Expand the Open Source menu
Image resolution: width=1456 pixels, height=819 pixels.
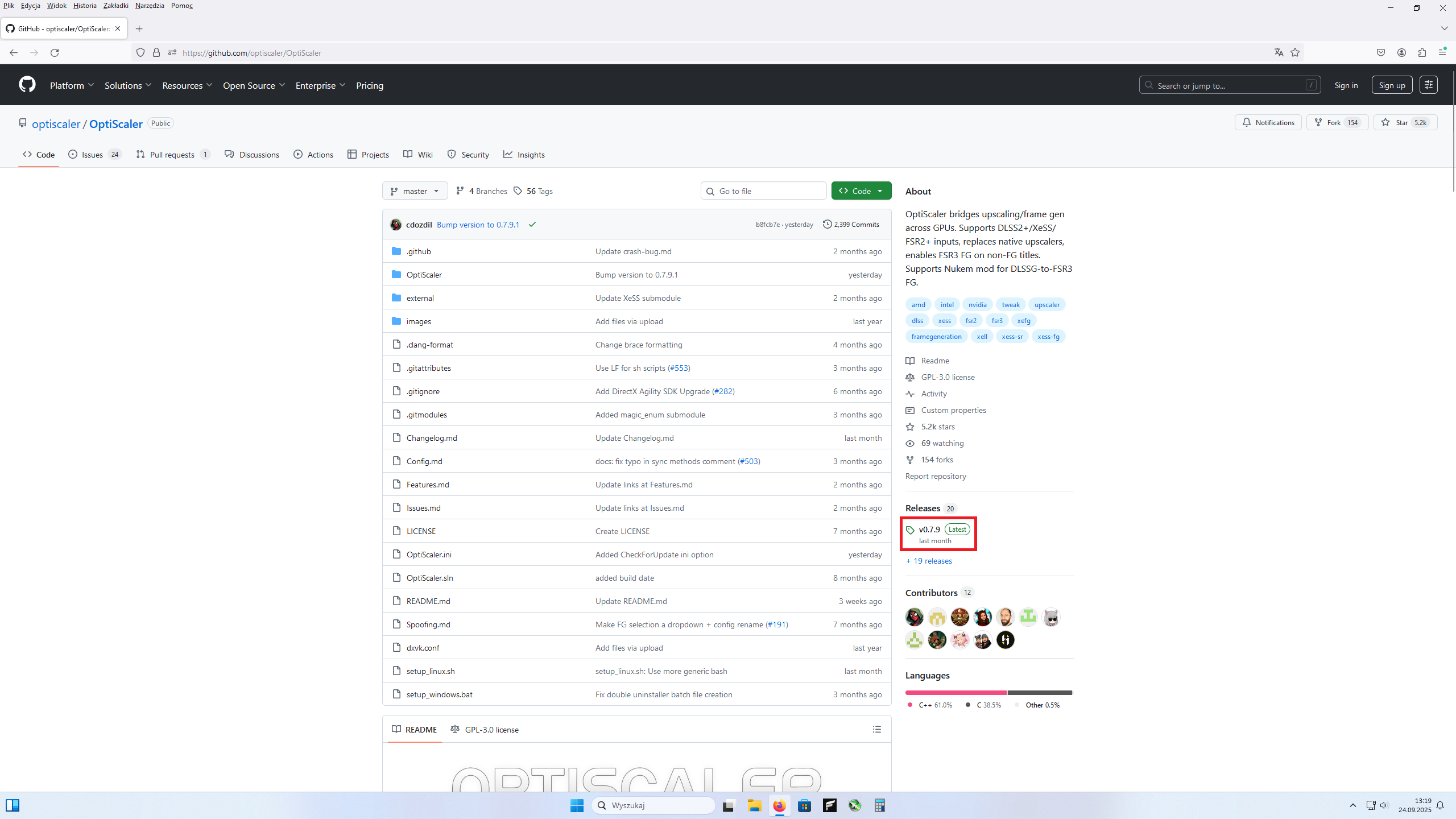point(254,85)
